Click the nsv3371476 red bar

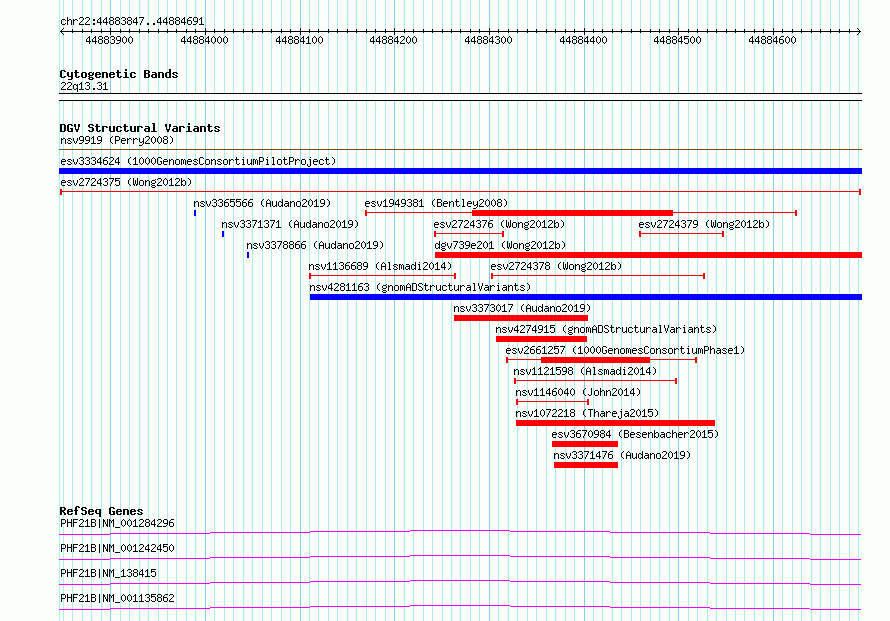(586, 465)
